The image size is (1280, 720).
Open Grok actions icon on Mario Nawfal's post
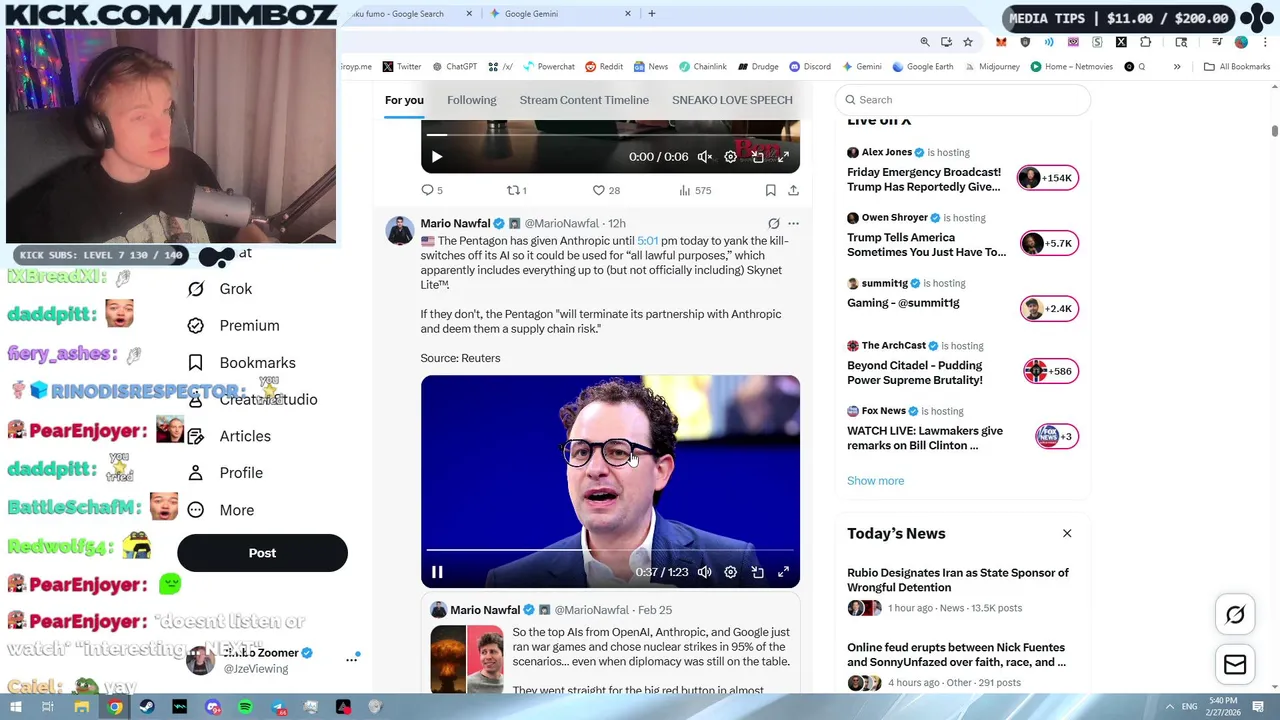coord(773,224)
